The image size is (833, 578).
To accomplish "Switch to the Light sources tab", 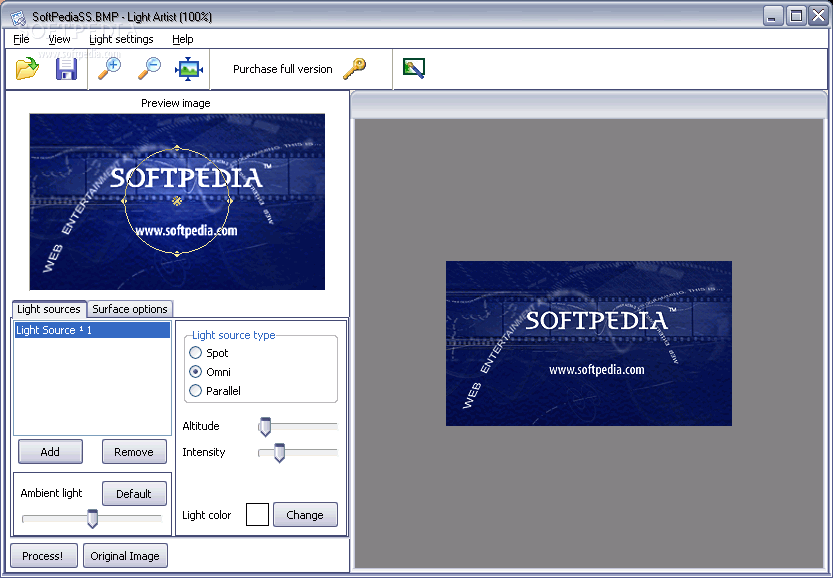I will pyautogui.click(x=49, y=309).
